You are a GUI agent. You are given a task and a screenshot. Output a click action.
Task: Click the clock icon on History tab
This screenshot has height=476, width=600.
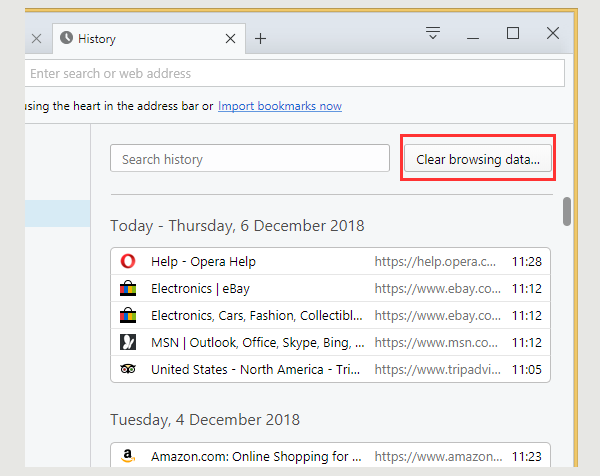pos(66,38)
